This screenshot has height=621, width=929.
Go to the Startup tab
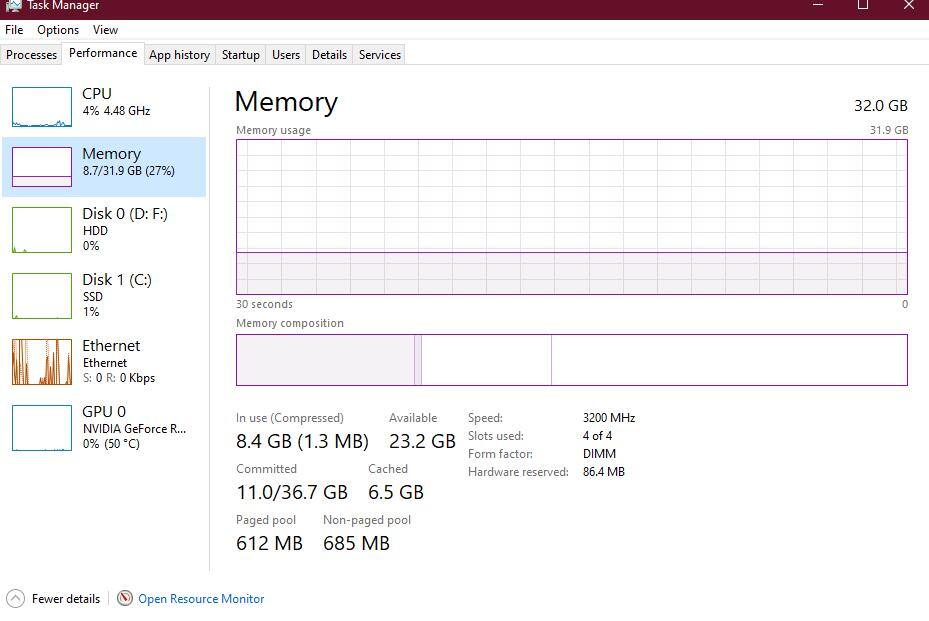pyautogui.click(x=240, y=55)
